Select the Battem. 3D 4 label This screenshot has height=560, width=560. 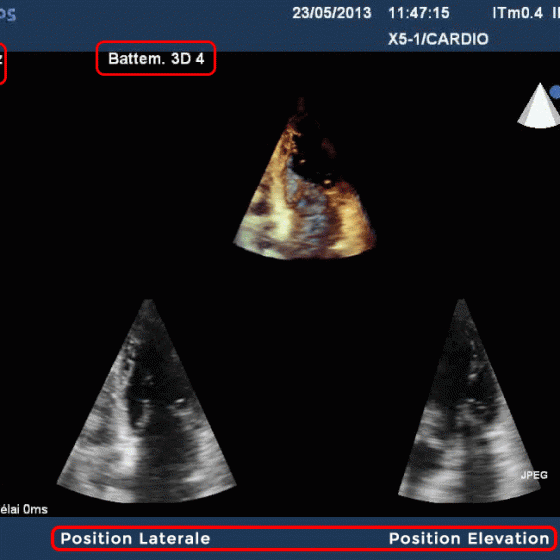156,59
